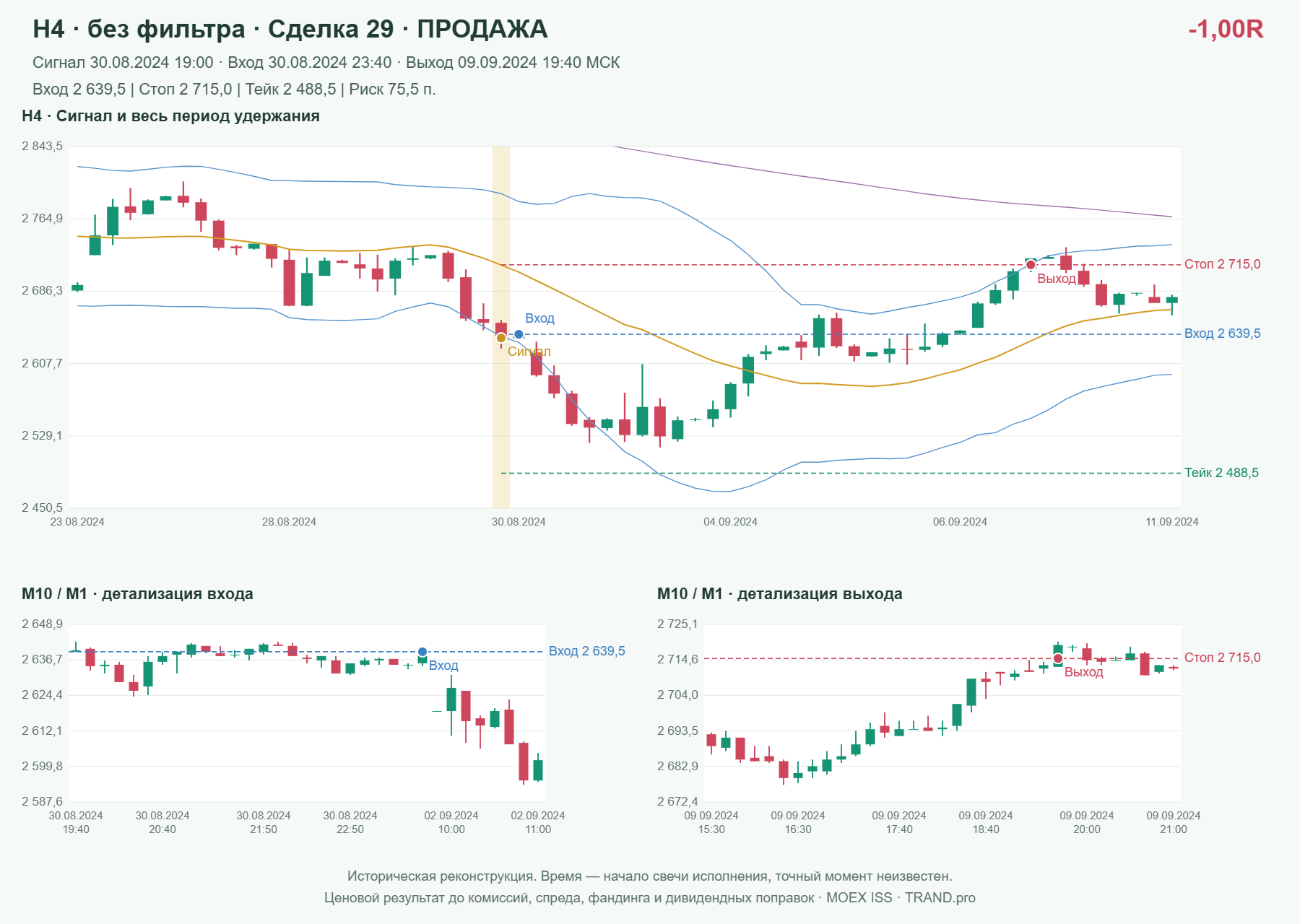The image size is (1300, 924).
Task: Click the 'Стоп 2 715,0' label on H4 chart
Action: pos(1223,264)
